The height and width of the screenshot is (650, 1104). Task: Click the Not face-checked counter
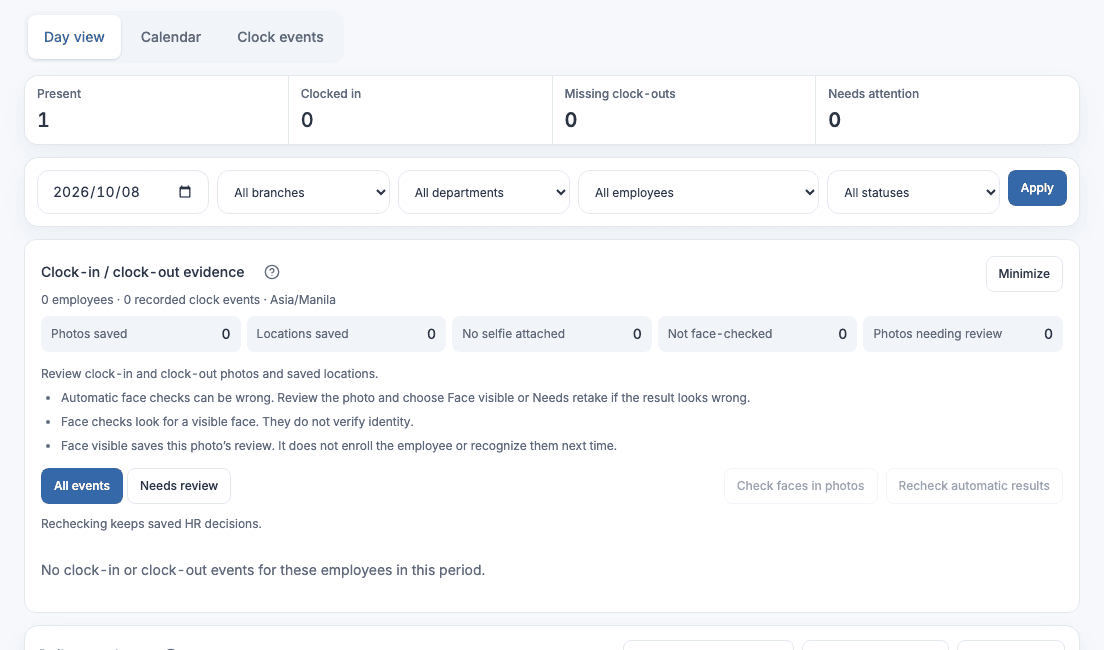tap(758, 334)
